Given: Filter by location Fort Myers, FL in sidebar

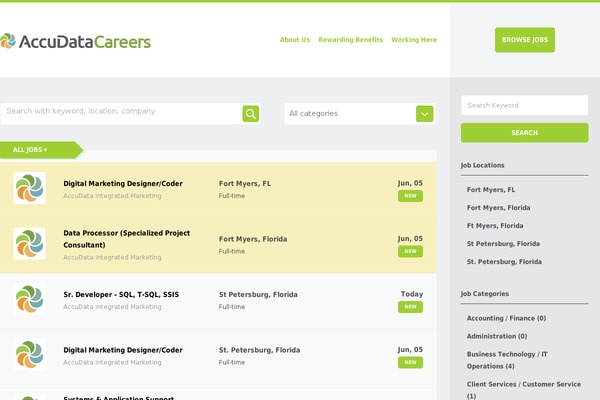Looking at the screenshot, I should [x=491, y=189].
